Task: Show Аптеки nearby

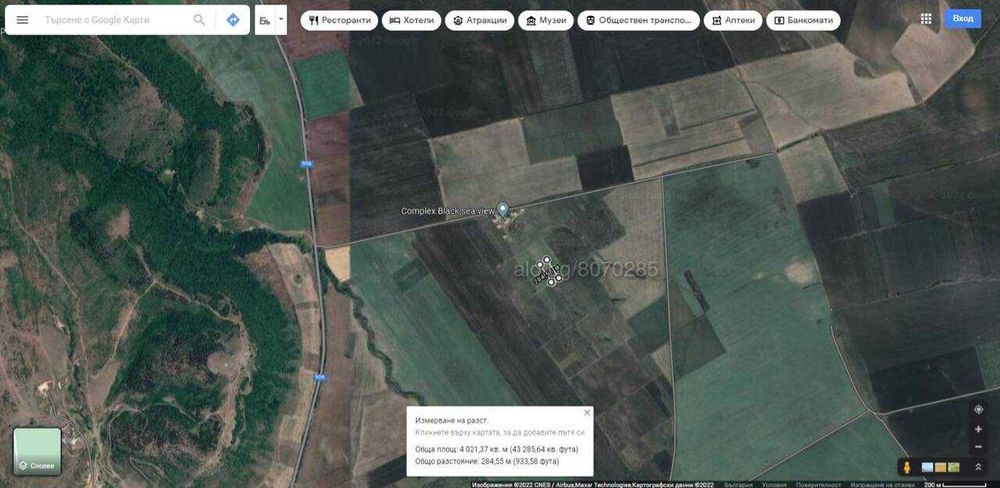Action: pos(733,20)
